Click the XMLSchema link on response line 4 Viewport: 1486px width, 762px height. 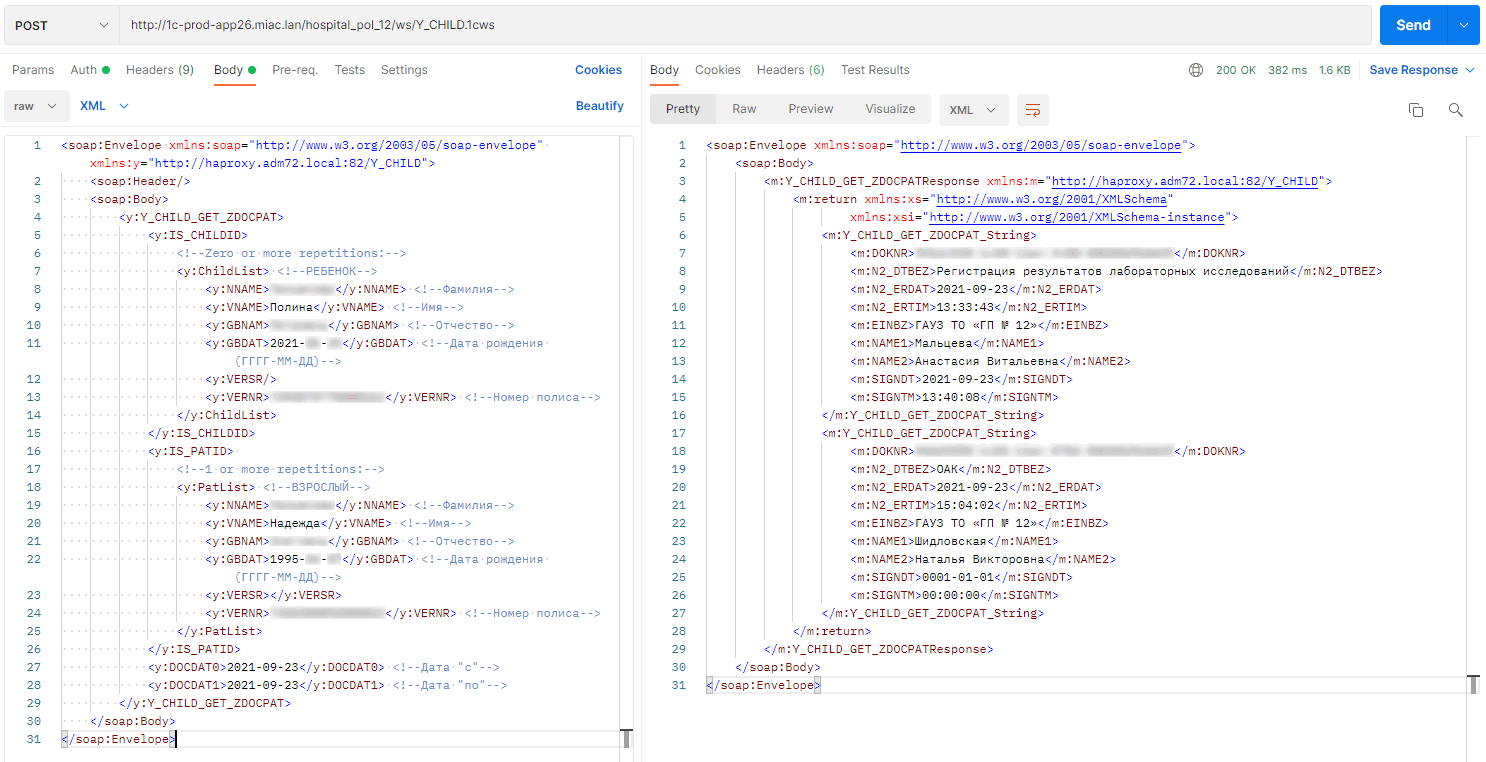click(1051, 199)
